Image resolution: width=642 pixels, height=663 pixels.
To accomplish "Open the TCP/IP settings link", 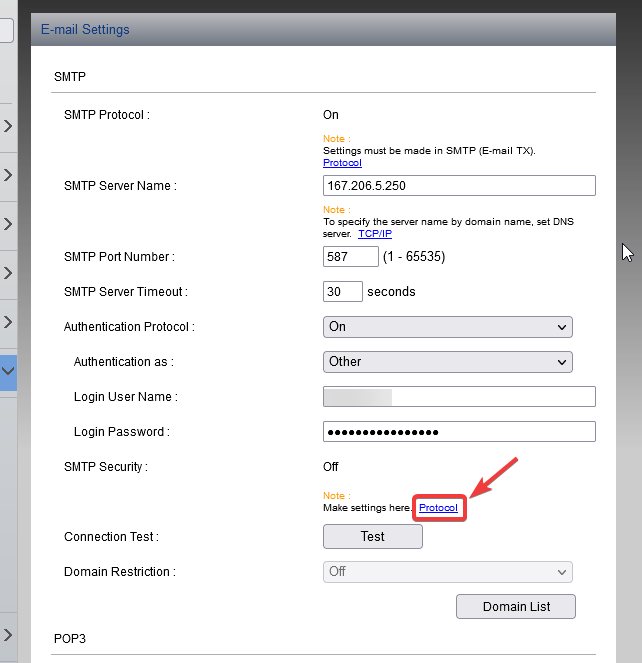I will [375, 234].
